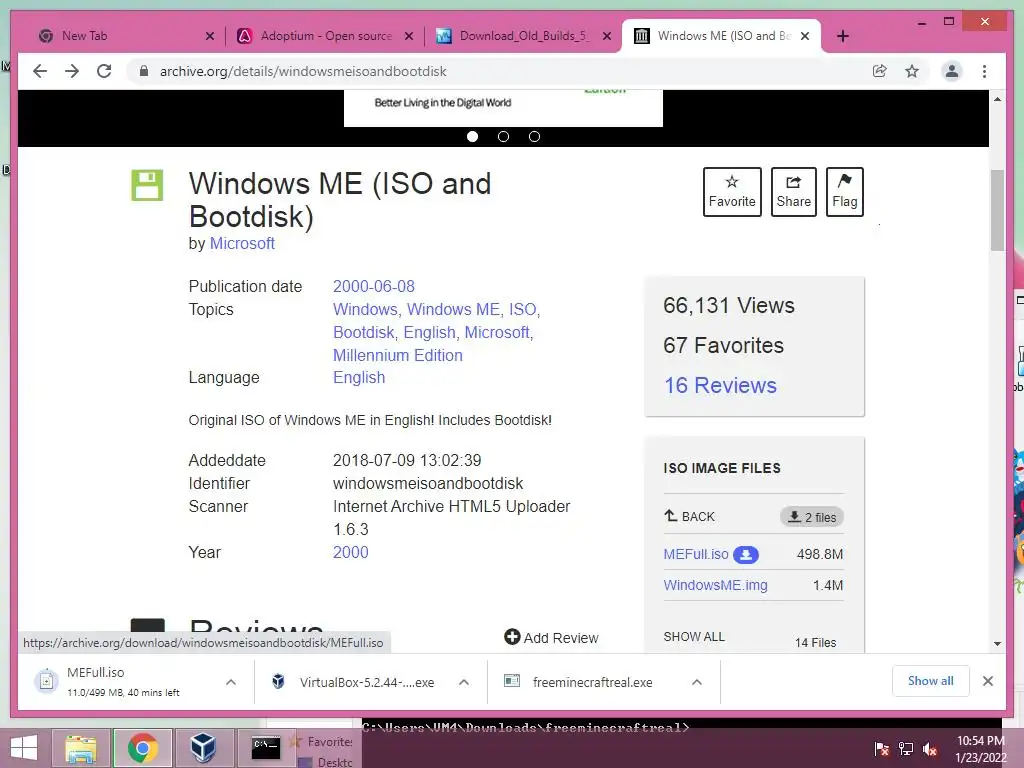Click the muted volume tray icon
Image resolution: width=1024 pixels, height=768 pixels.
pos(929,749)
